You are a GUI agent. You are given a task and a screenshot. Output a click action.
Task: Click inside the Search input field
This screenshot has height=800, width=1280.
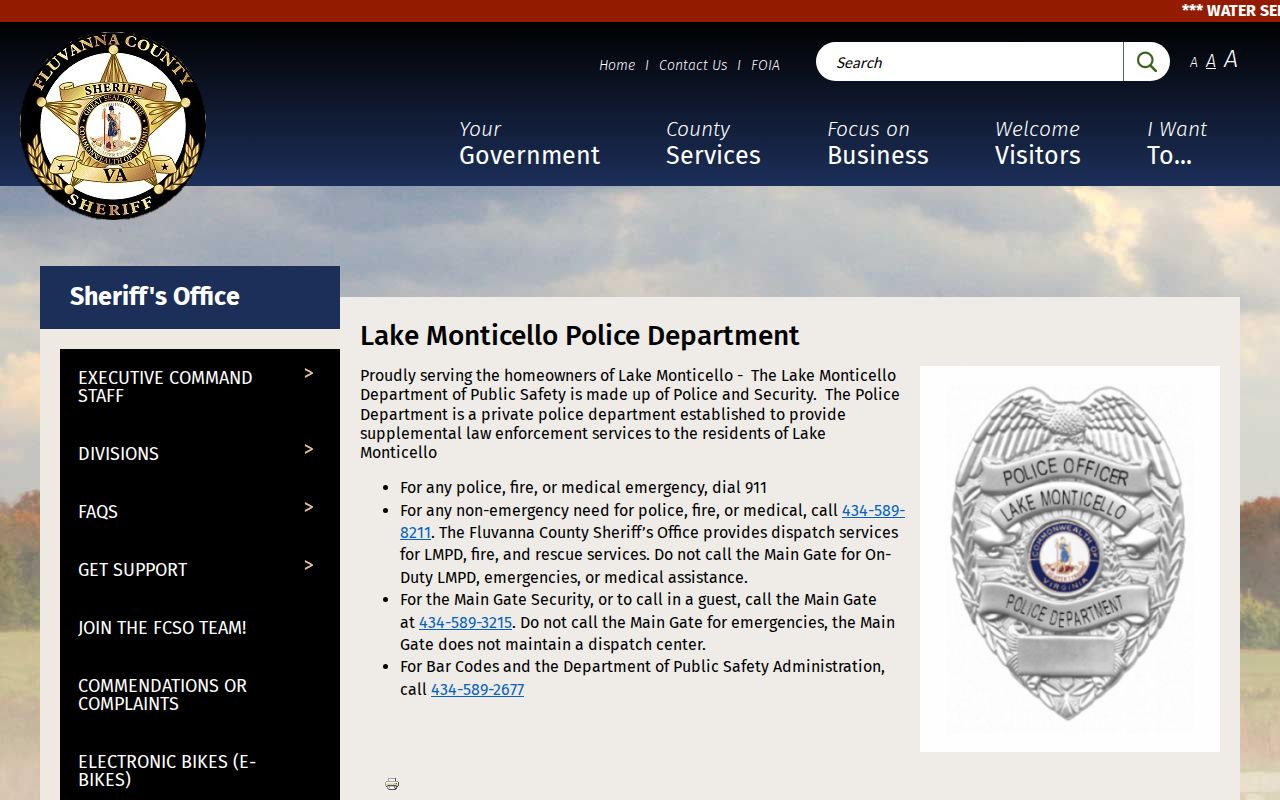pyautogui.click(x=969, y=62)
